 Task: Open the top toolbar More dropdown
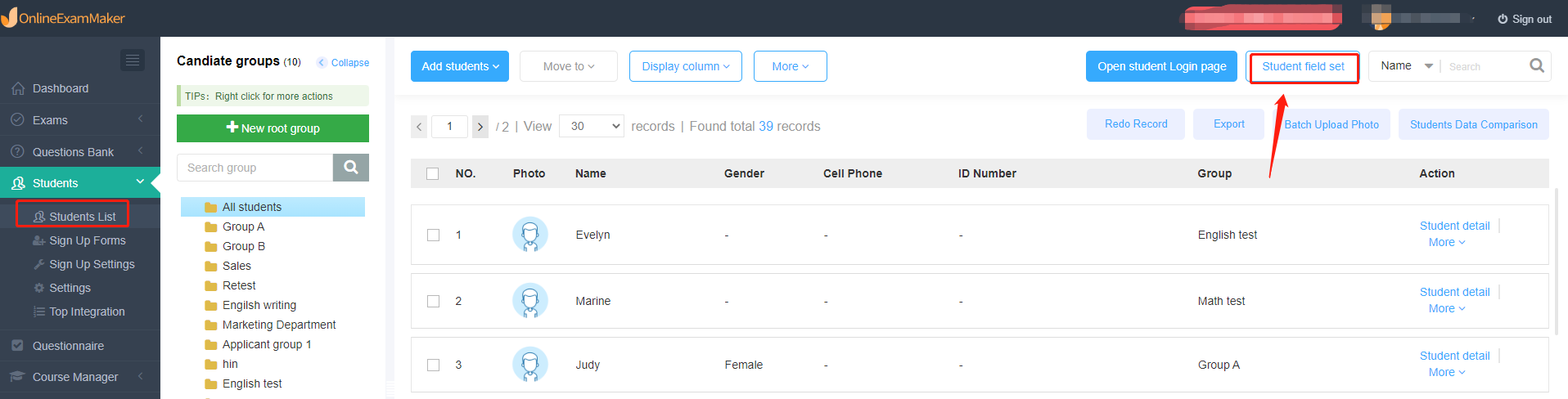point(791,66)
